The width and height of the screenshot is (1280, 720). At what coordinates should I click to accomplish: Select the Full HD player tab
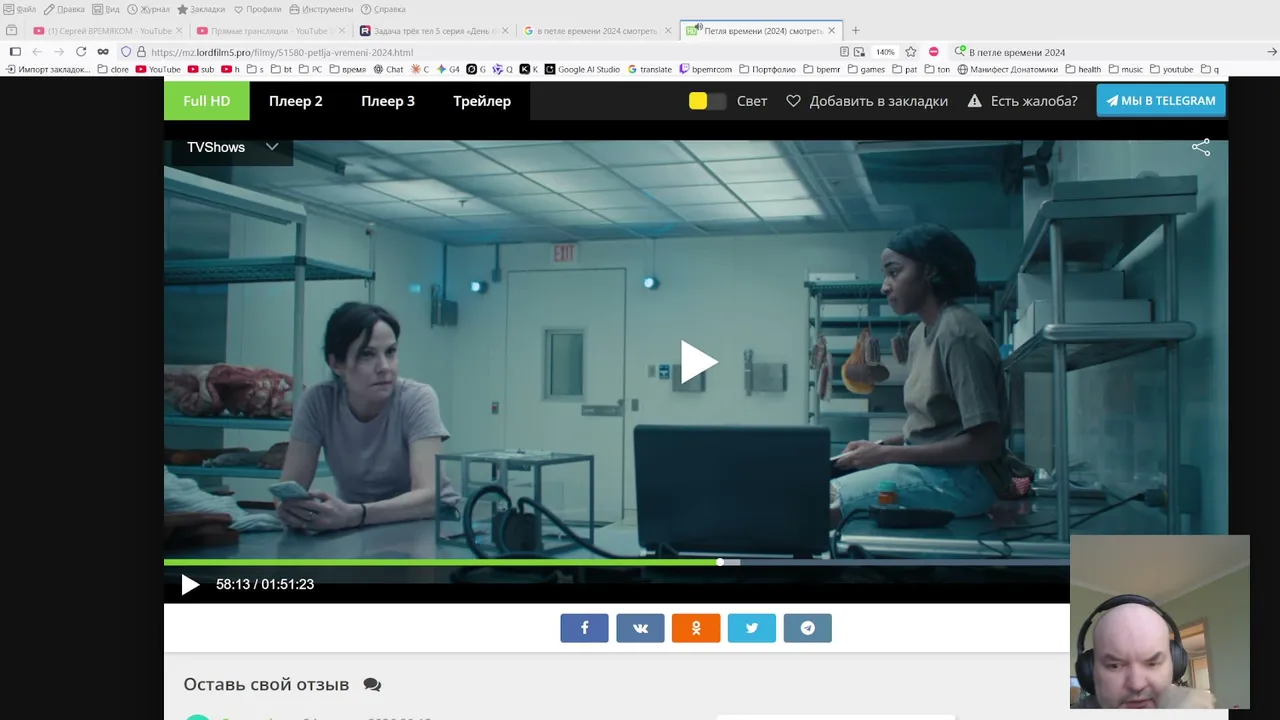point(207,101)
